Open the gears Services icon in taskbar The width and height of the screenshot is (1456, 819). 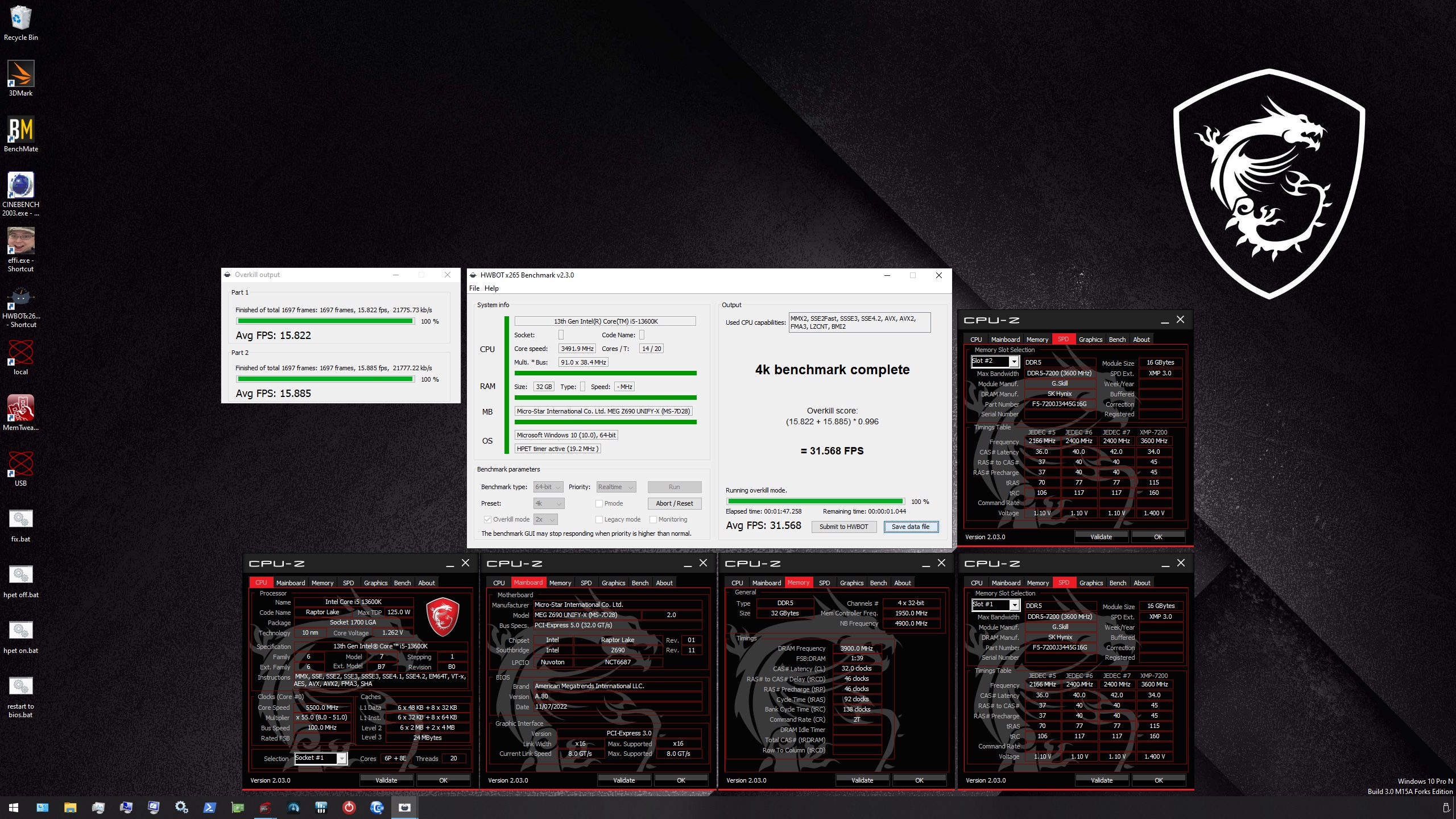click(181, 807)
